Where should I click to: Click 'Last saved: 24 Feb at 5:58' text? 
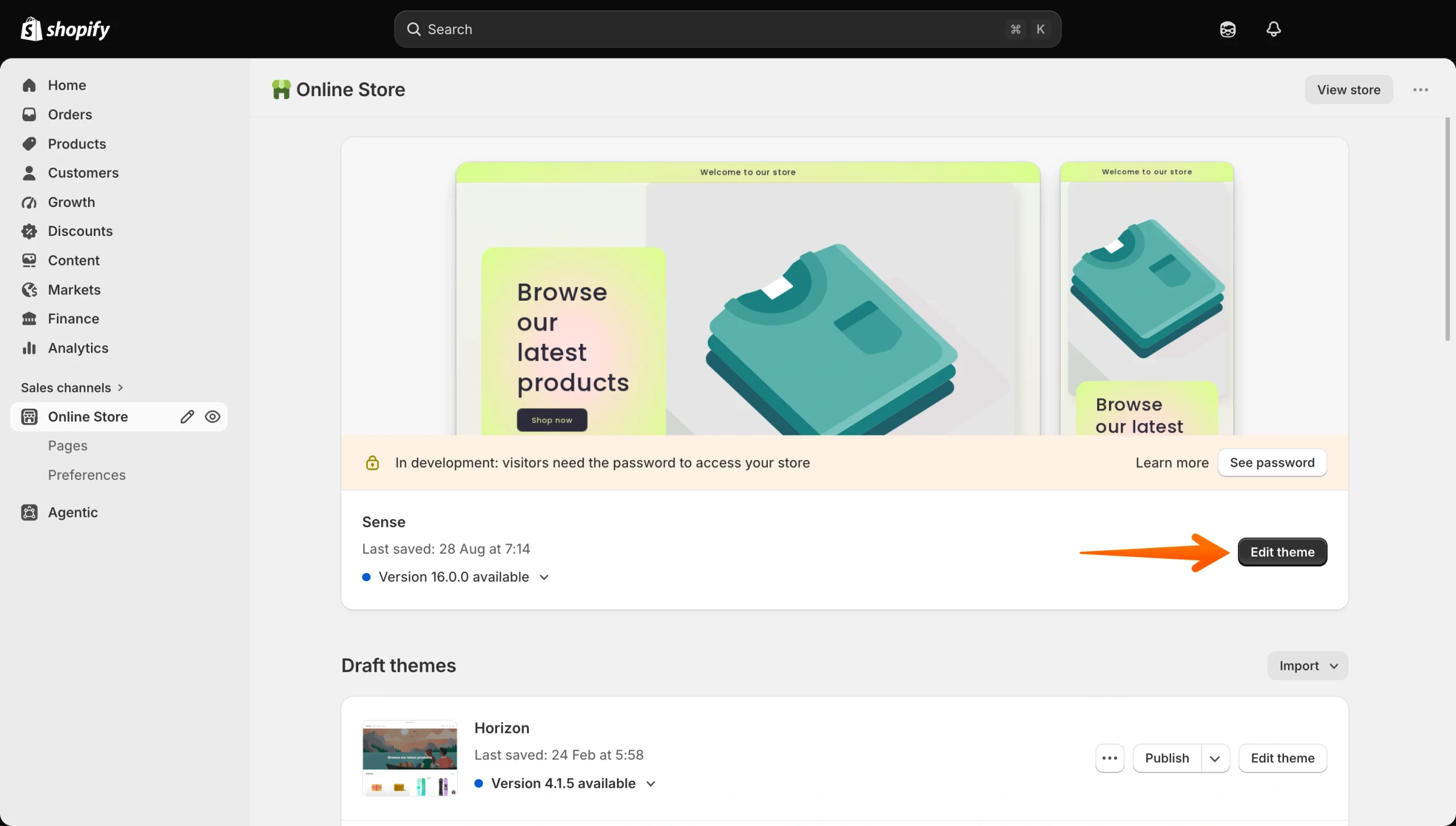pos(559,755)
